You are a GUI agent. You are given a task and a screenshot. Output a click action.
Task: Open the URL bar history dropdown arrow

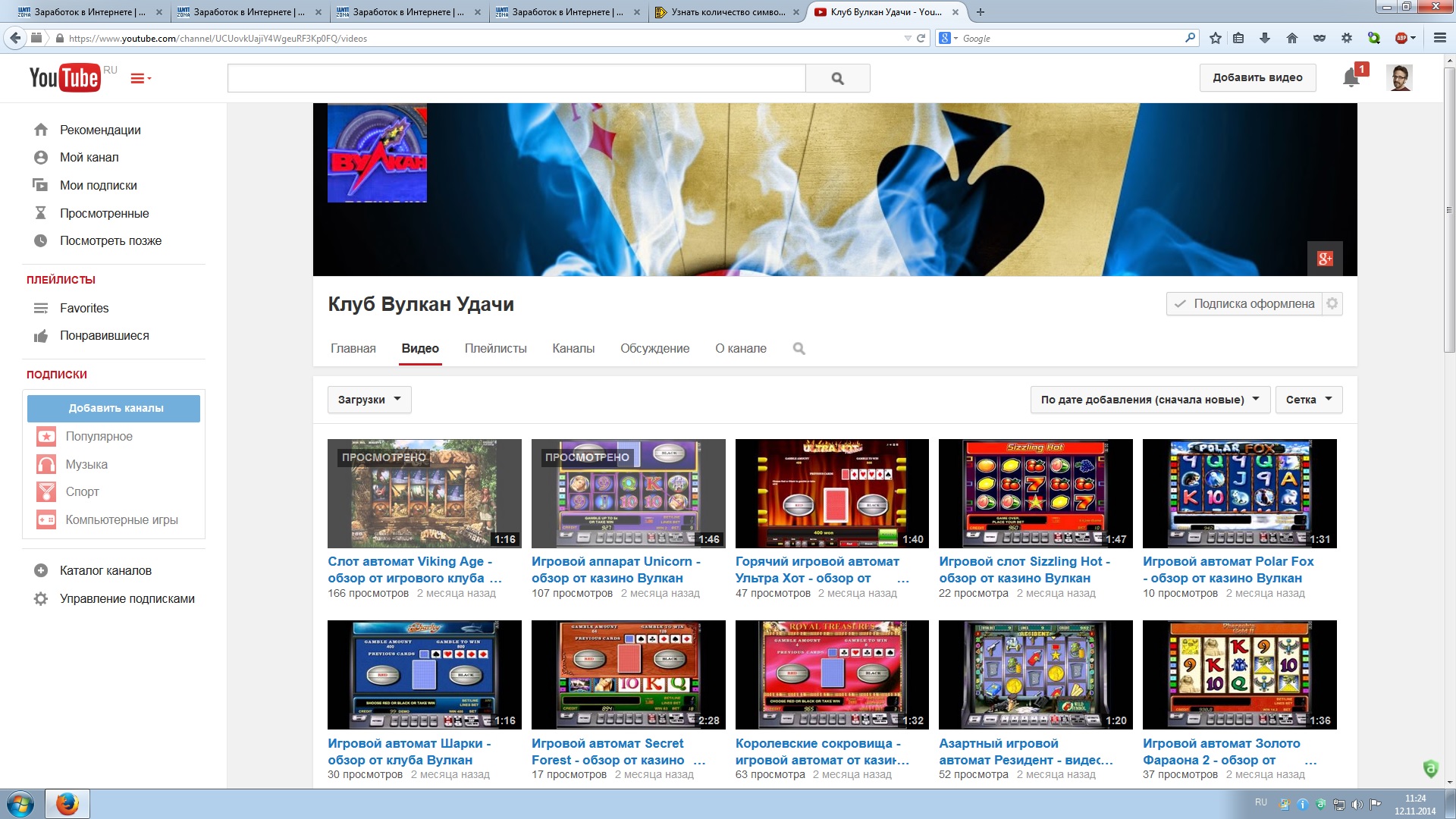(907, 38)
